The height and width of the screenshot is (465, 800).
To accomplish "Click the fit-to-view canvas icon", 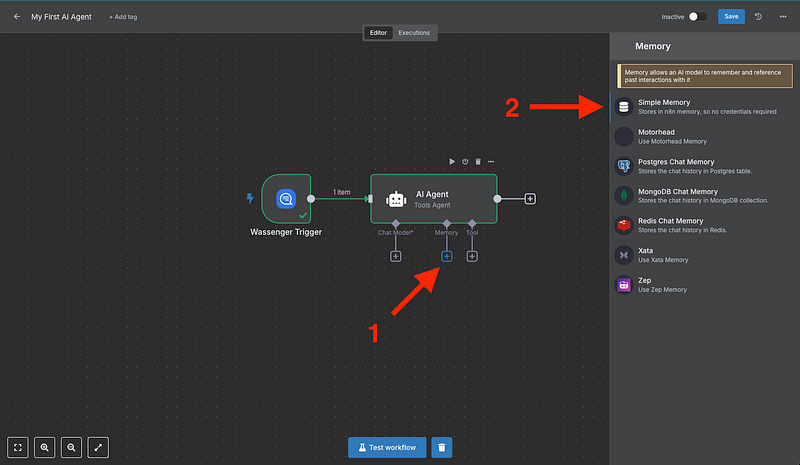I will click(19, 447).
